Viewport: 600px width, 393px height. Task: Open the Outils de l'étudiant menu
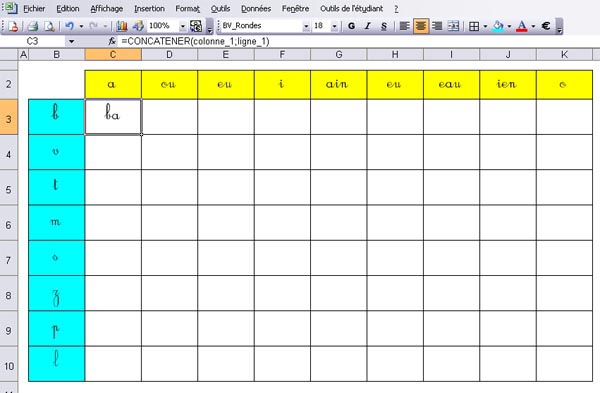point(351,8)
